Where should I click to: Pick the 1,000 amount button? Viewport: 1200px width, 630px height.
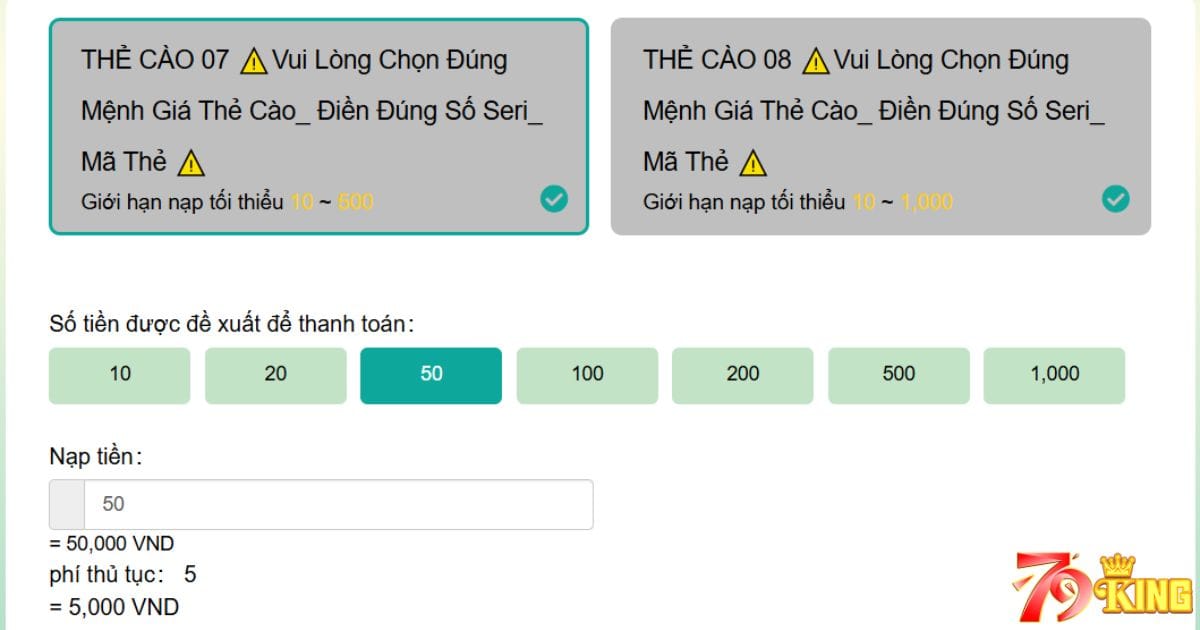pyautogui.click(x=1055, y=374)
